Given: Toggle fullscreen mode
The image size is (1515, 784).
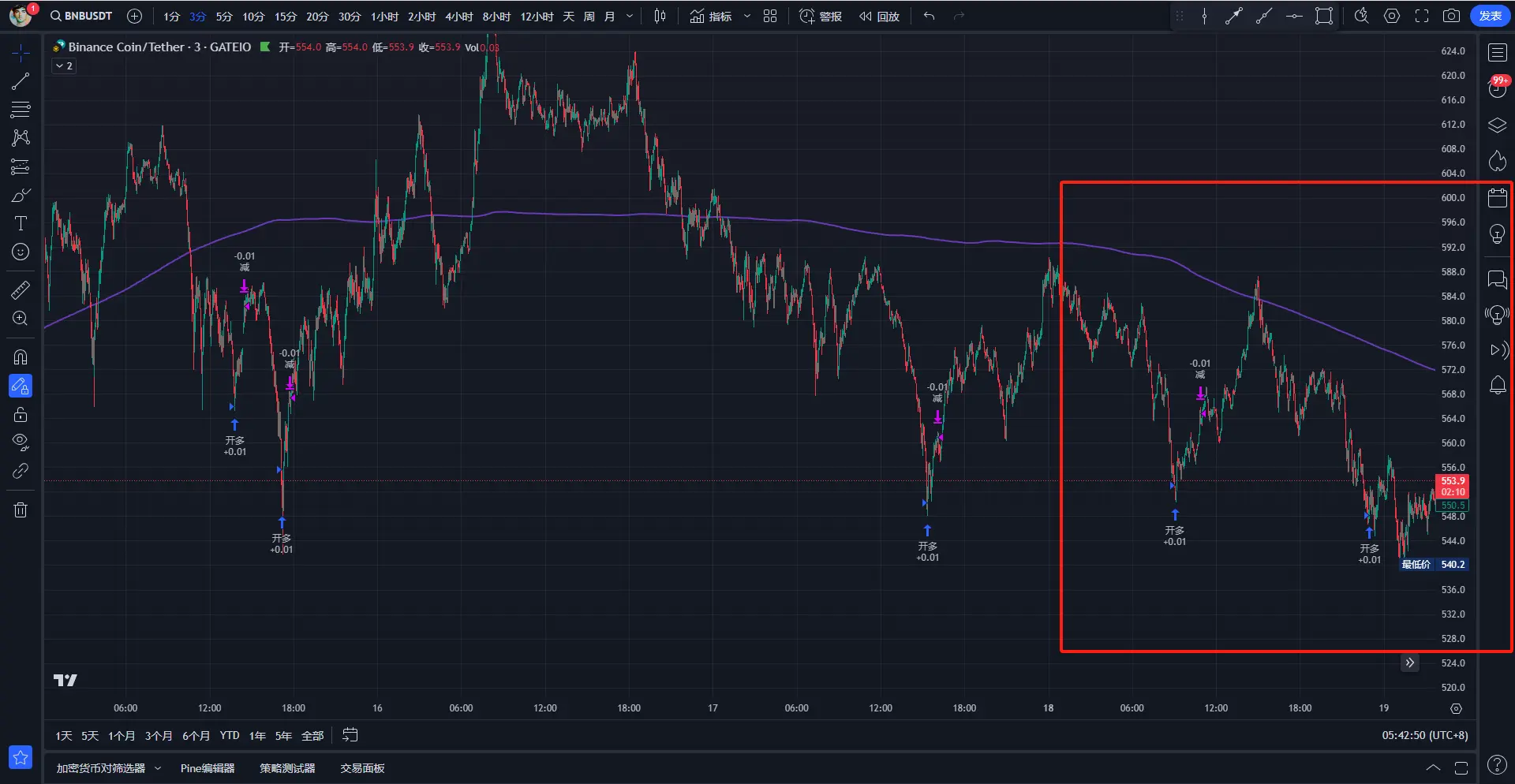Looking at the screenshot, I should tap(1421, 17).
